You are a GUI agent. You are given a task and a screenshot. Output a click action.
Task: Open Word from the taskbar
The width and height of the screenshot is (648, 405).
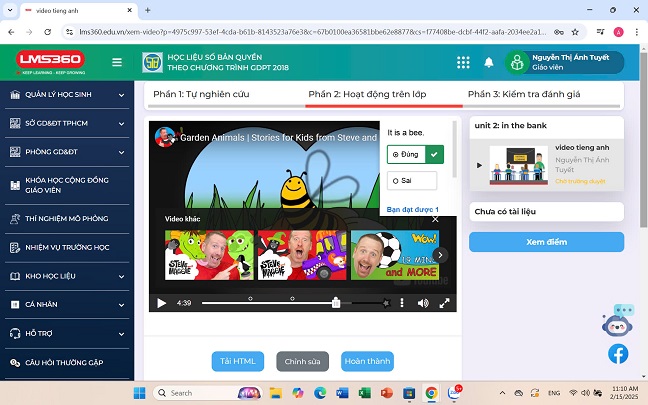342,393
